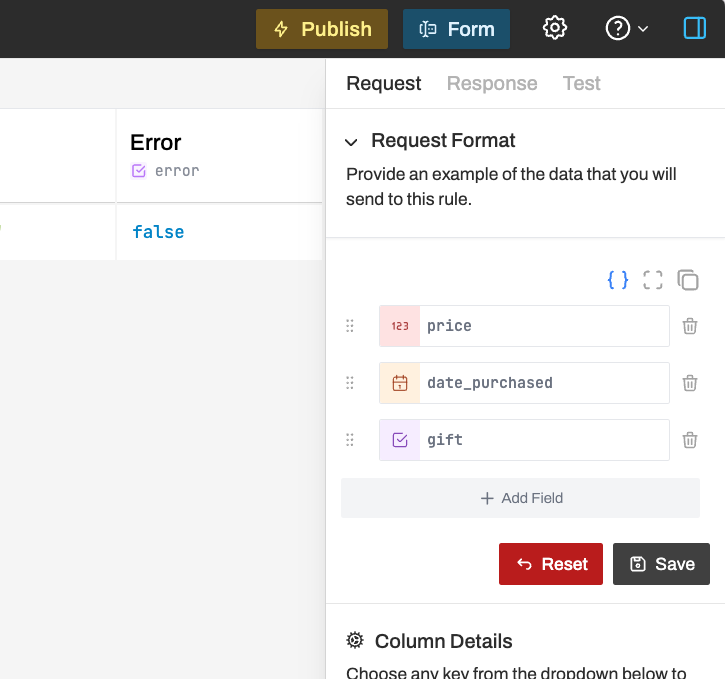This screenshot has height=679, width=725.
Task: Click Add Field to add a row
Action: click(x=520, y=498)
